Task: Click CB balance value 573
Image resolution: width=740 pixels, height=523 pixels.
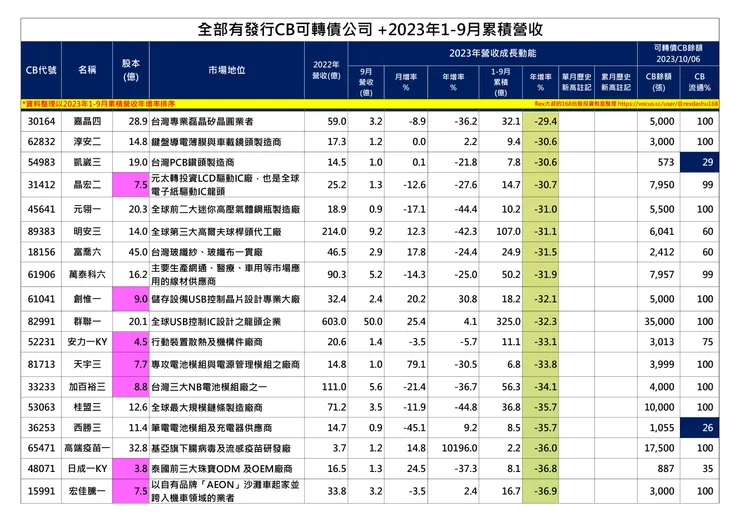Action: tap(665, 162)
